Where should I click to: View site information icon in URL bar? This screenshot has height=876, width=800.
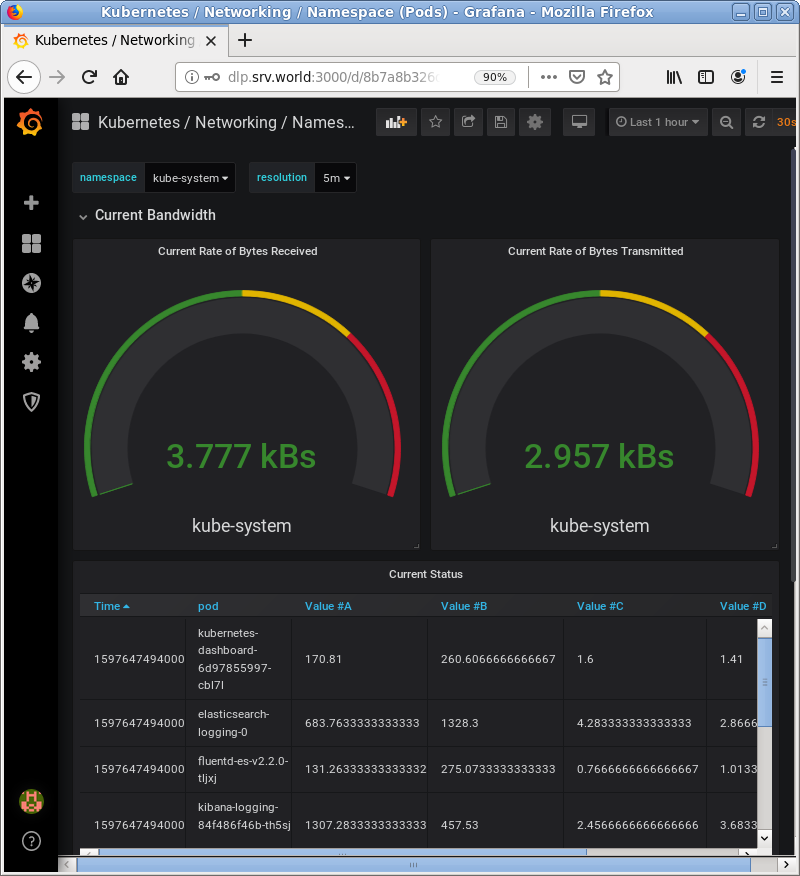click(x=192, y=77)
